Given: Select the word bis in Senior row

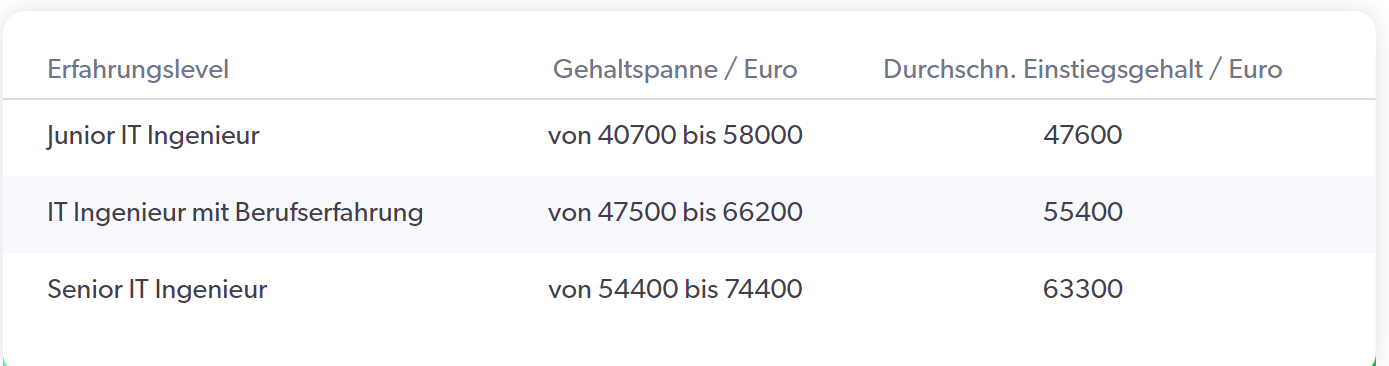Looking at the screenshot, I should pos(700,290).
